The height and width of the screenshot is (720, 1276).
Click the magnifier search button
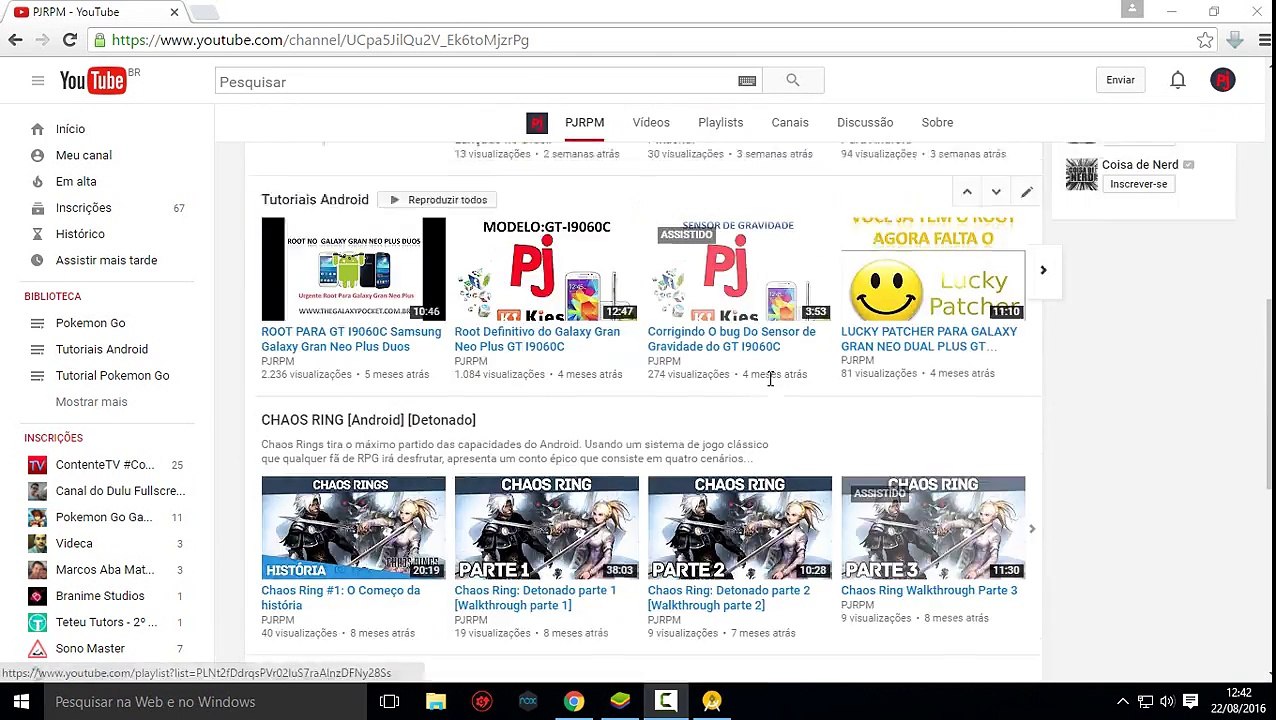792,80
